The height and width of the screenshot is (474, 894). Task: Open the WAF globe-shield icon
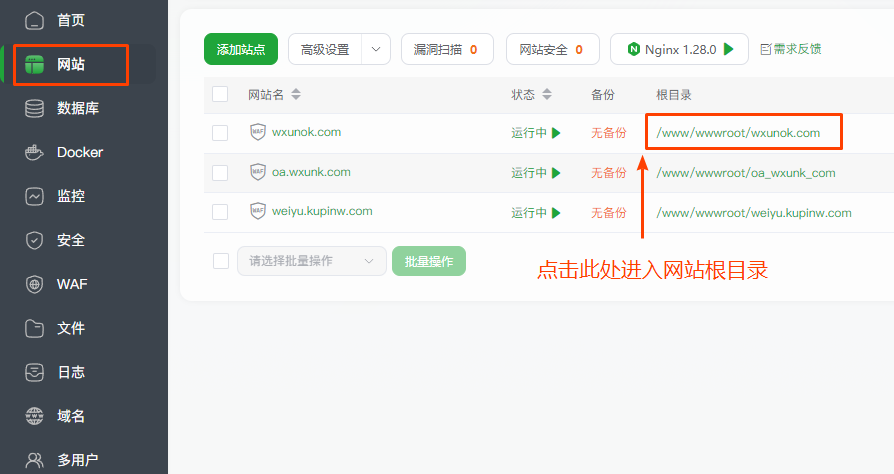[x=34, y=284]
